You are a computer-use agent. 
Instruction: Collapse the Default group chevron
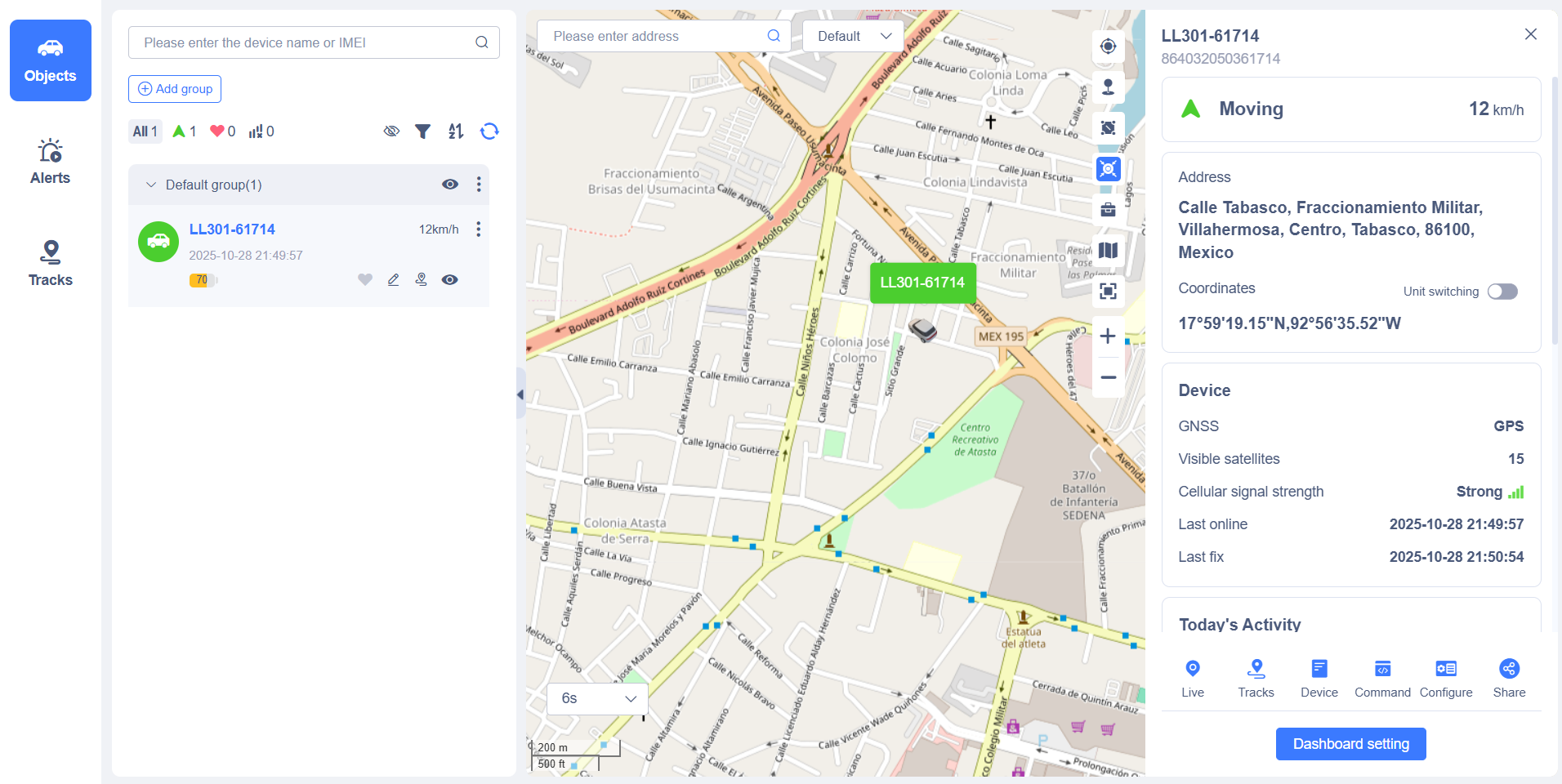(x=151, y=185)
